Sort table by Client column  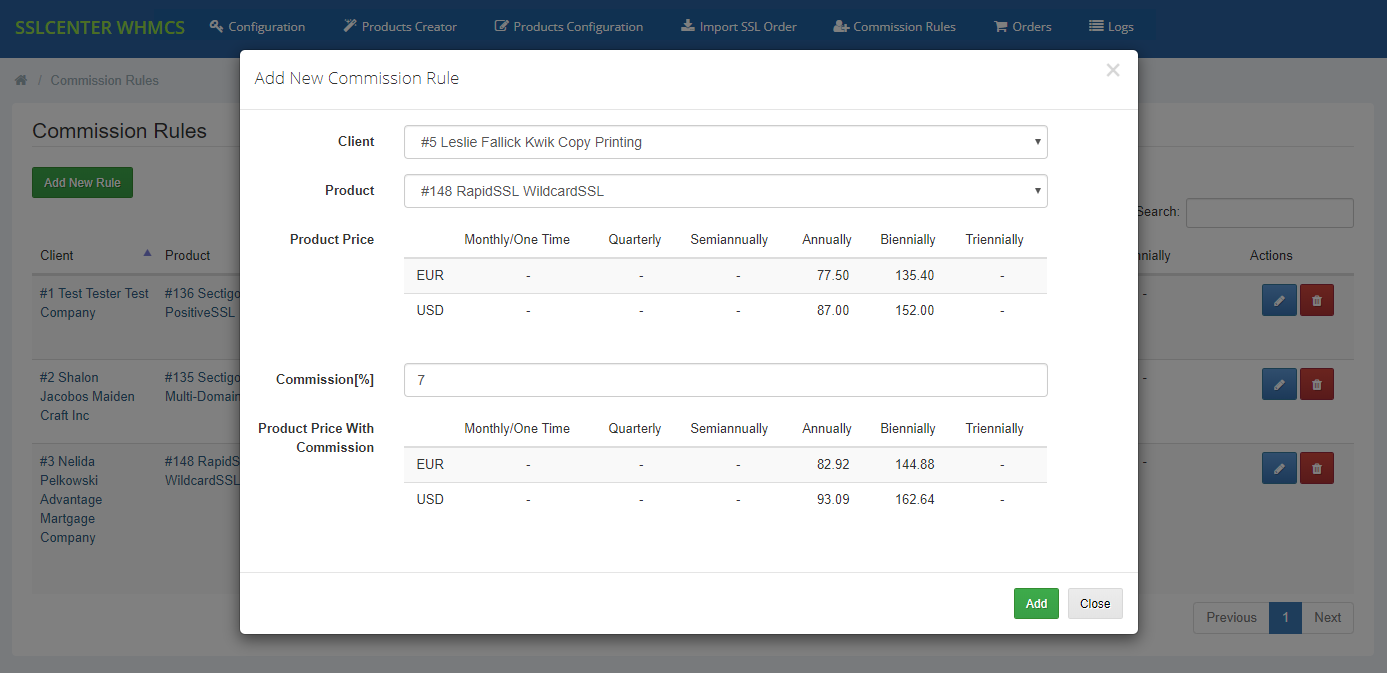(95, 255)
